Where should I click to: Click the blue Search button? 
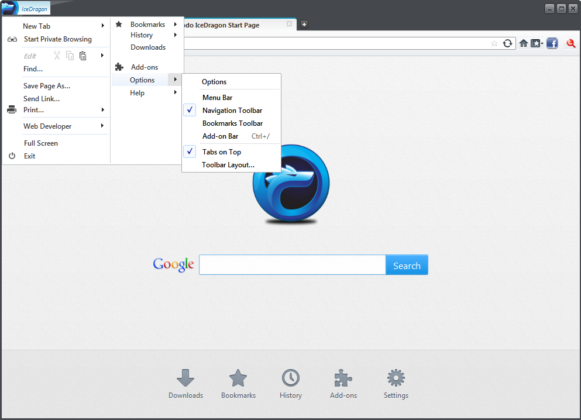[406, 265]
